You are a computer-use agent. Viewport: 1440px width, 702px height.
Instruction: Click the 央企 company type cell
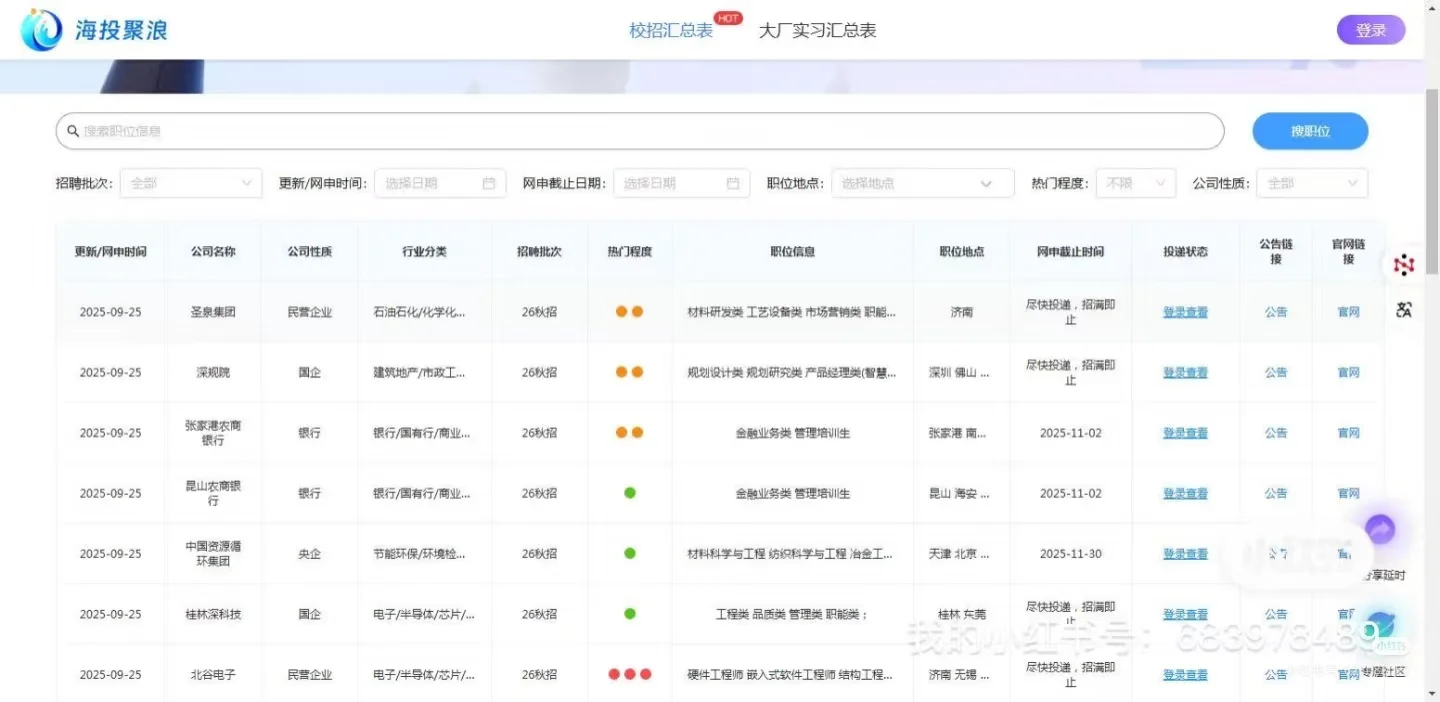(310, 554)
